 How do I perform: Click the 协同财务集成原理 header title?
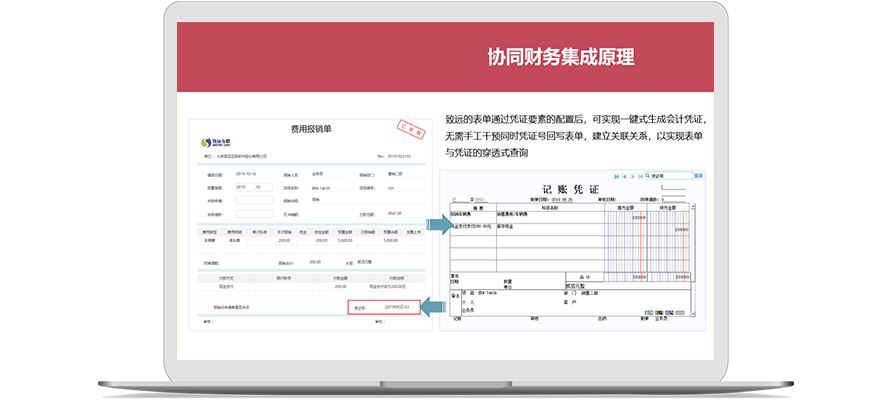[560, 57]
